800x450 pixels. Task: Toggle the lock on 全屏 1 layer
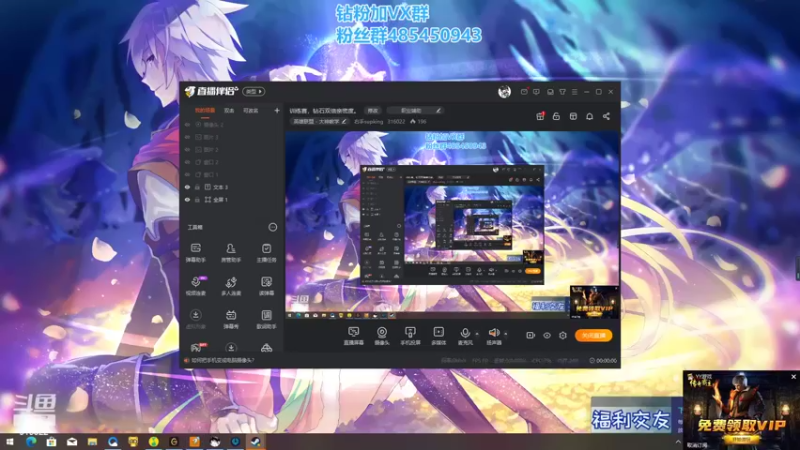coord(197,199)
